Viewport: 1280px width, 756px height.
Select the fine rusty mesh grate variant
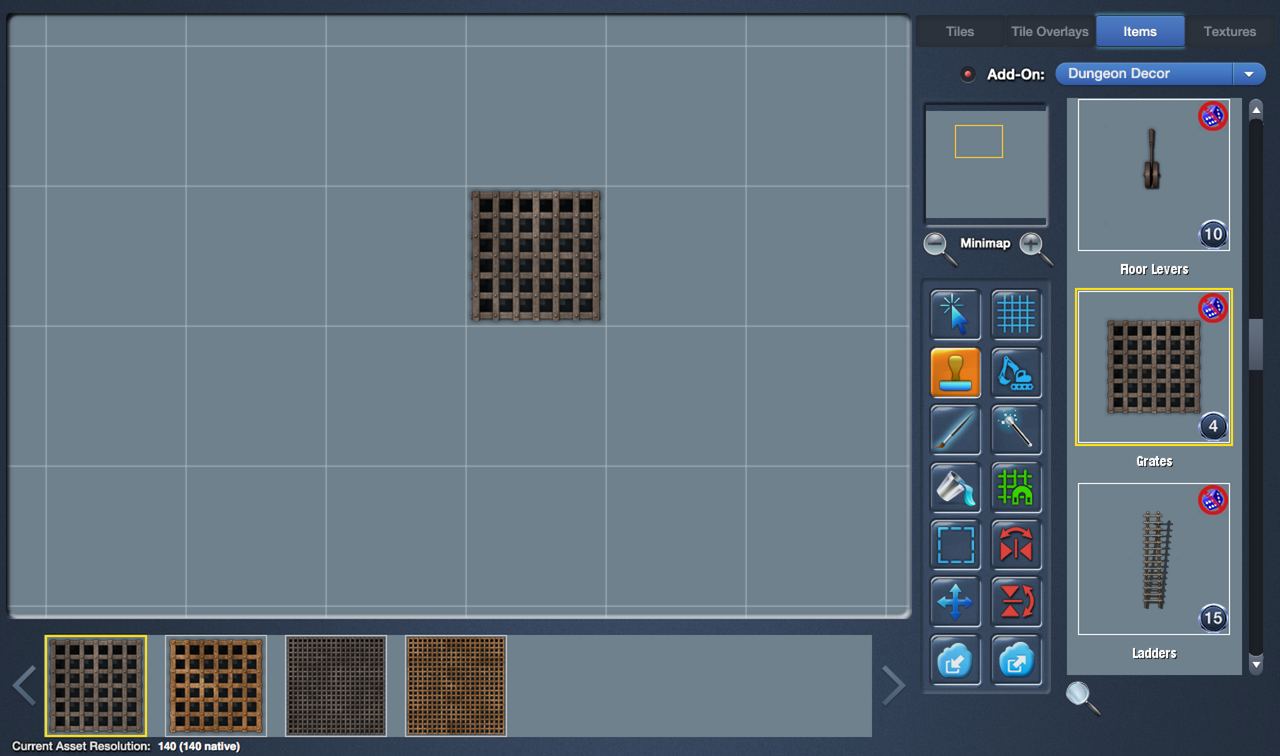[456, 686]
